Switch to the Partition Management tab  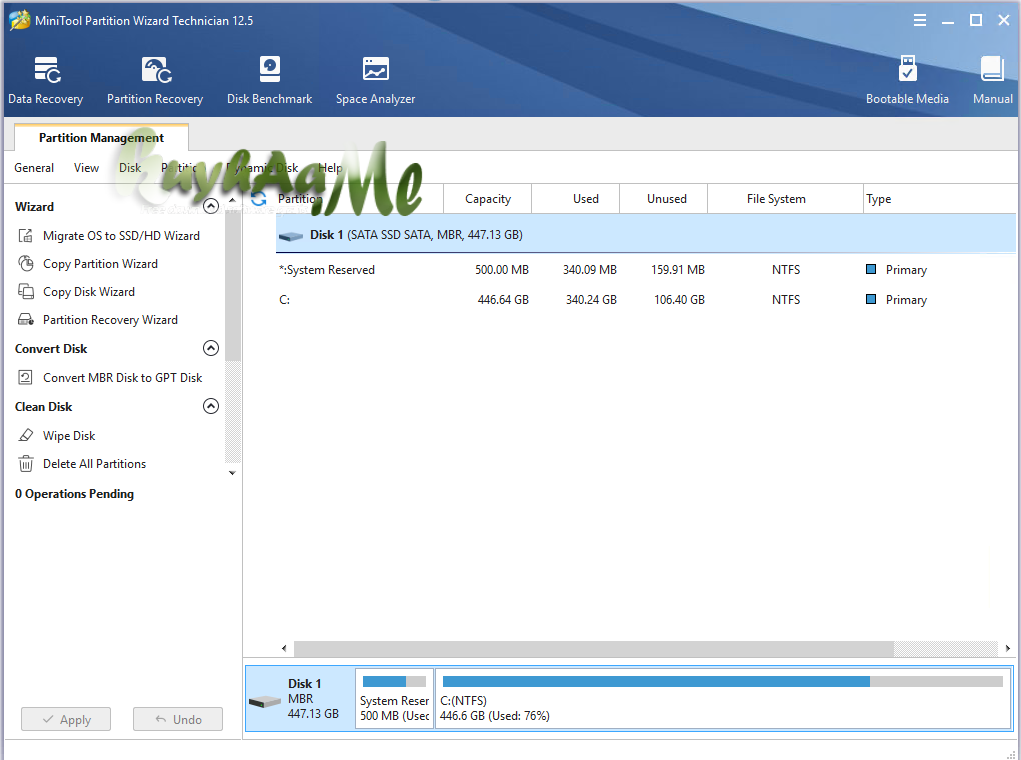(102, 137)
